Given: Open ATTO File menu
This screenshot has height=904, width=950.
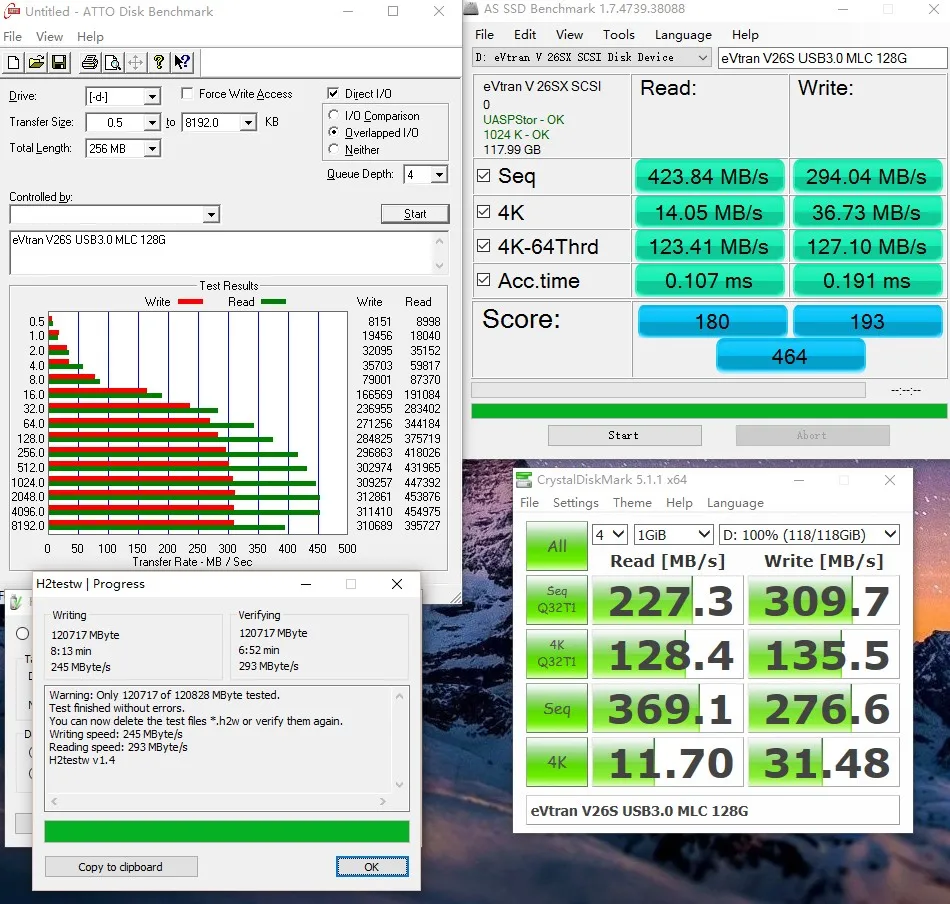Looking at the screenshot, I should tap(12, 36).
